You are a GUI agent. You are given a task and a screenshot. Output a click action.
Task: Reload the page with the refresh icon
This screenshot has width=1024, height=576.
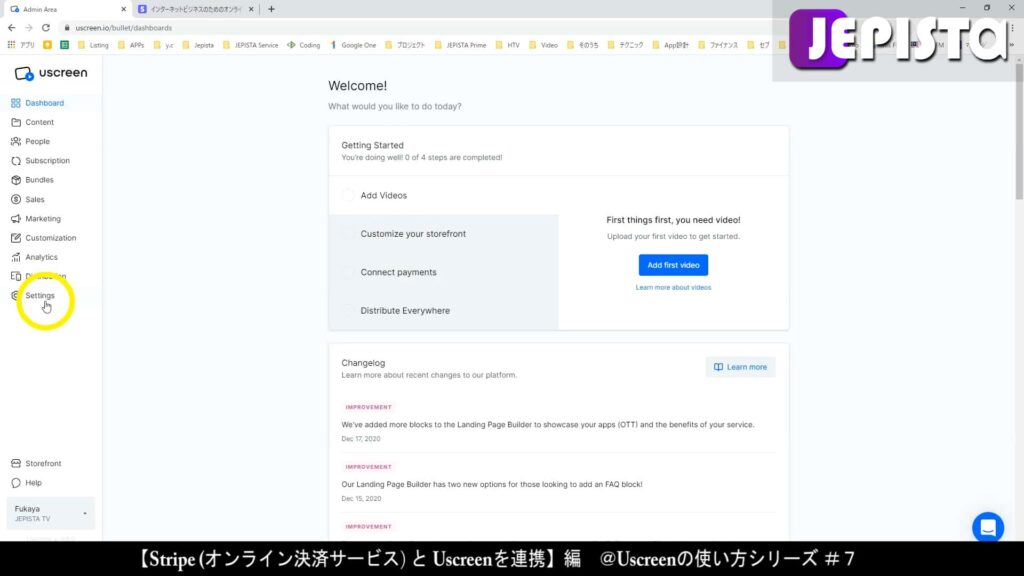(46, 28)
